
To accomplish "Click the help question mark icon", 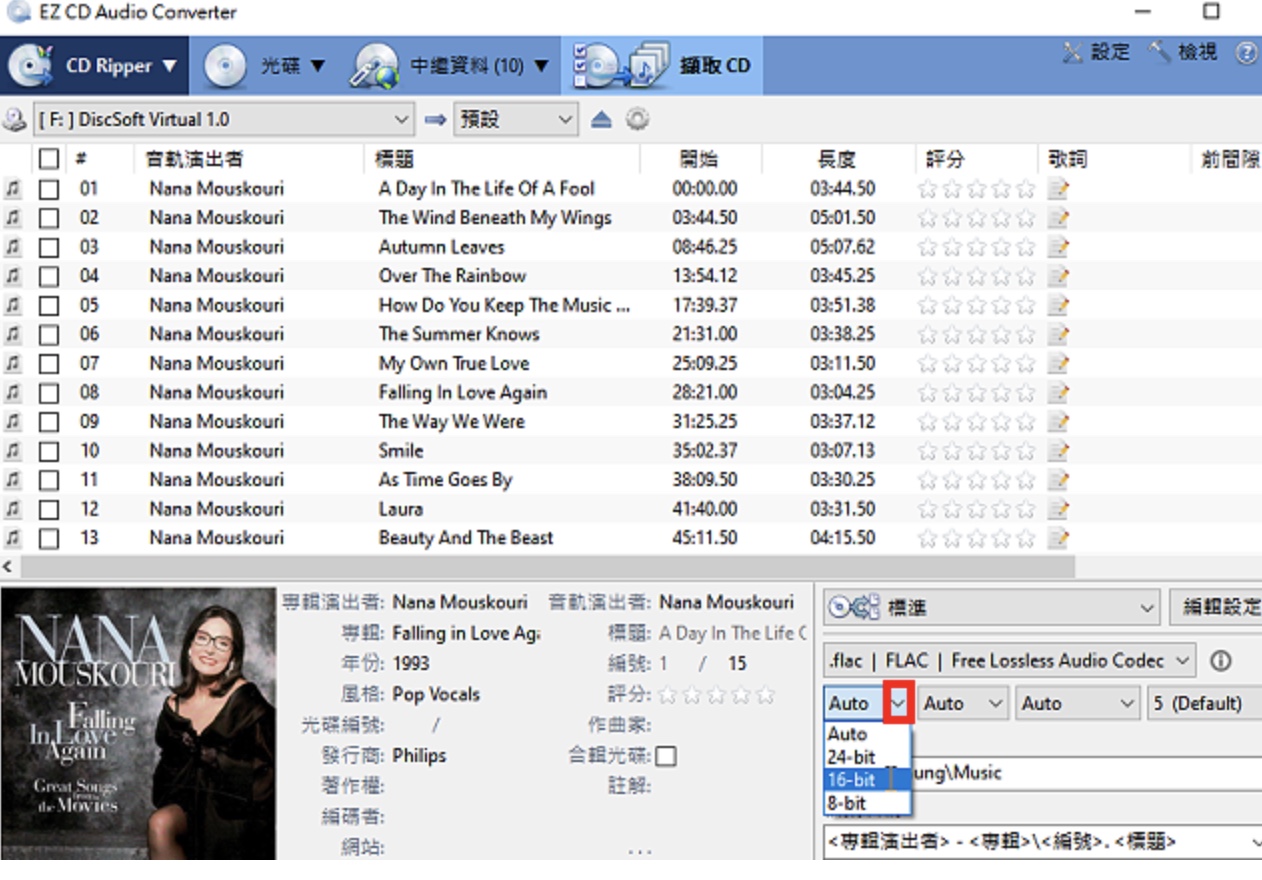I will 1246,53.
